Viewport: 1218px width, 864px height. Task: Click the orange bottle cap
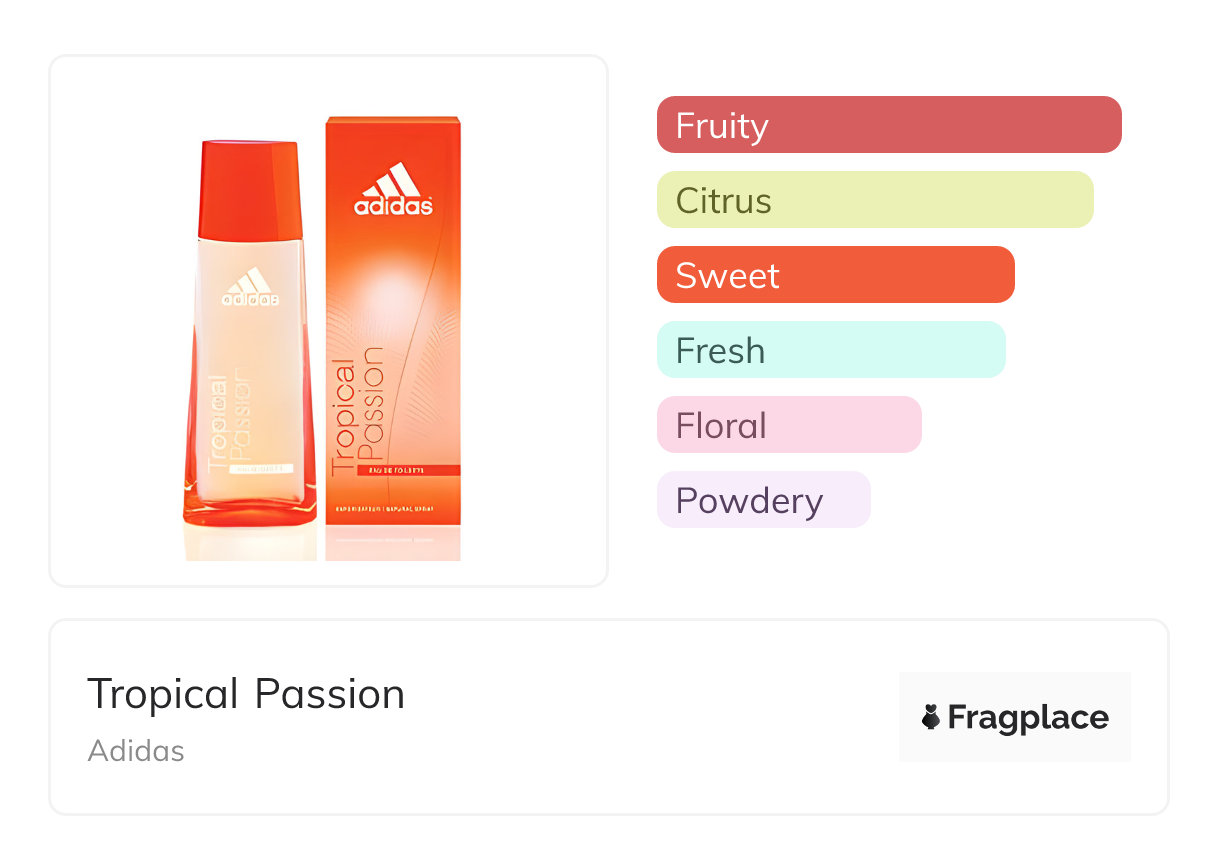250,190
